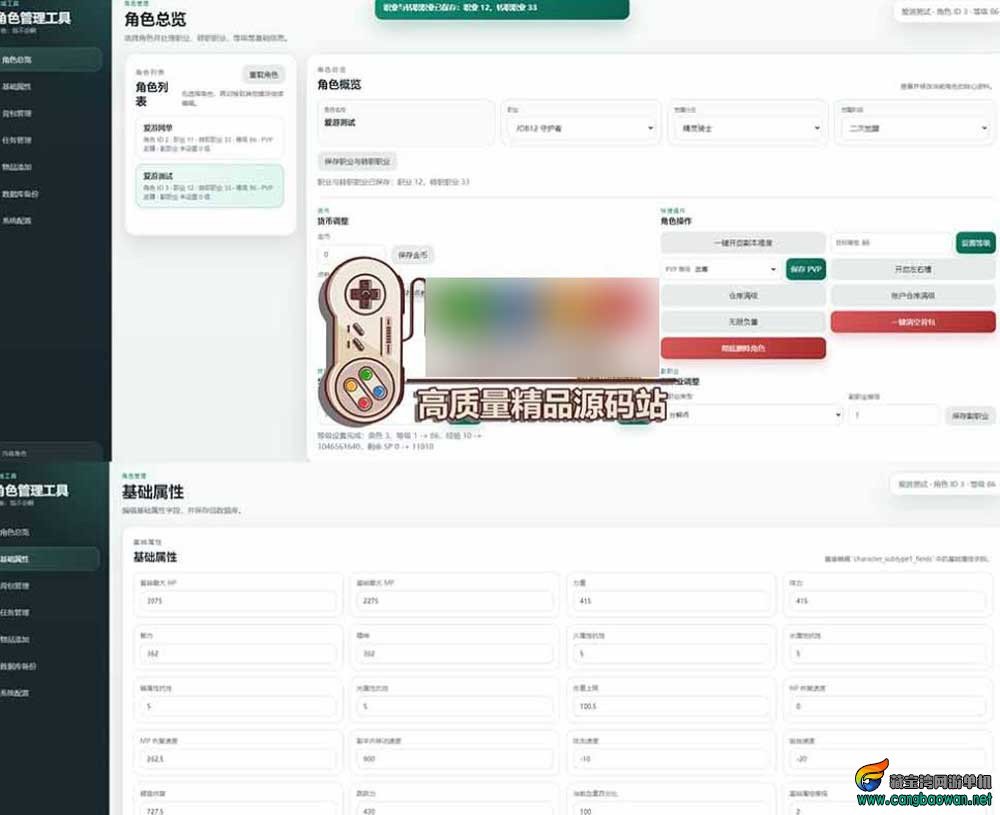Open 基础属性 in the upper sidebar

(x=50, y=87)
